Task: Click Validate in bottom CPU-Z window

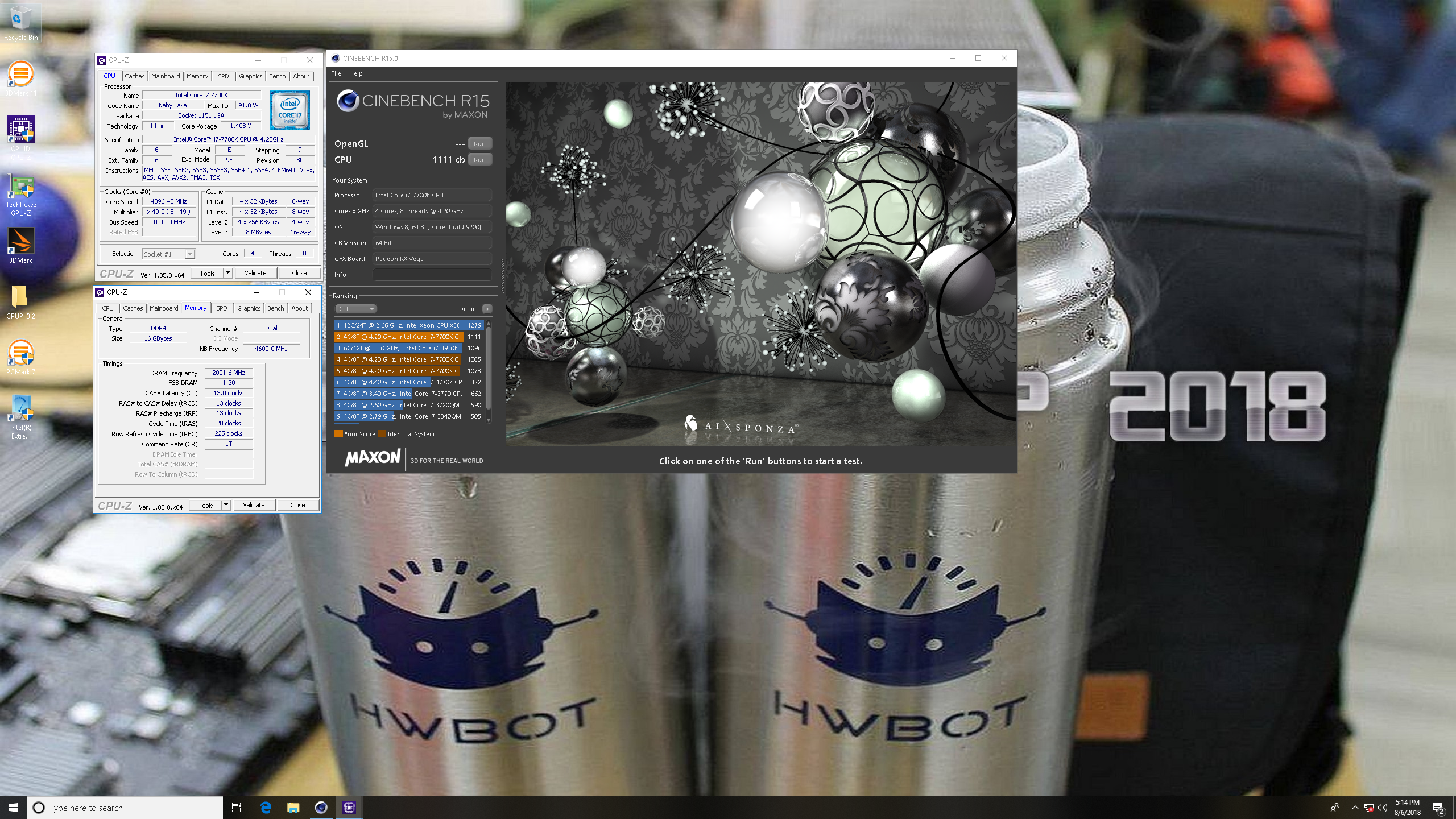Action: click(x=254, y=505)
